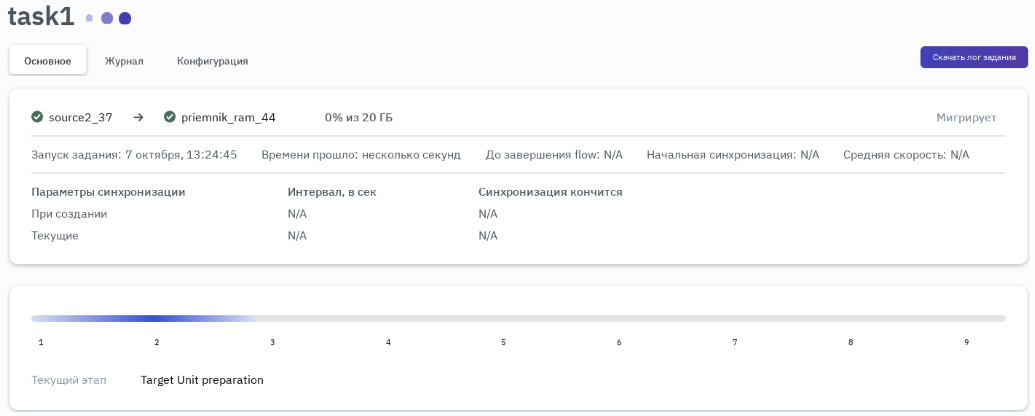The width and height of the screenshot is (1035, 416).
Task: Pick stage marker number 7
Action: [735, 342]
